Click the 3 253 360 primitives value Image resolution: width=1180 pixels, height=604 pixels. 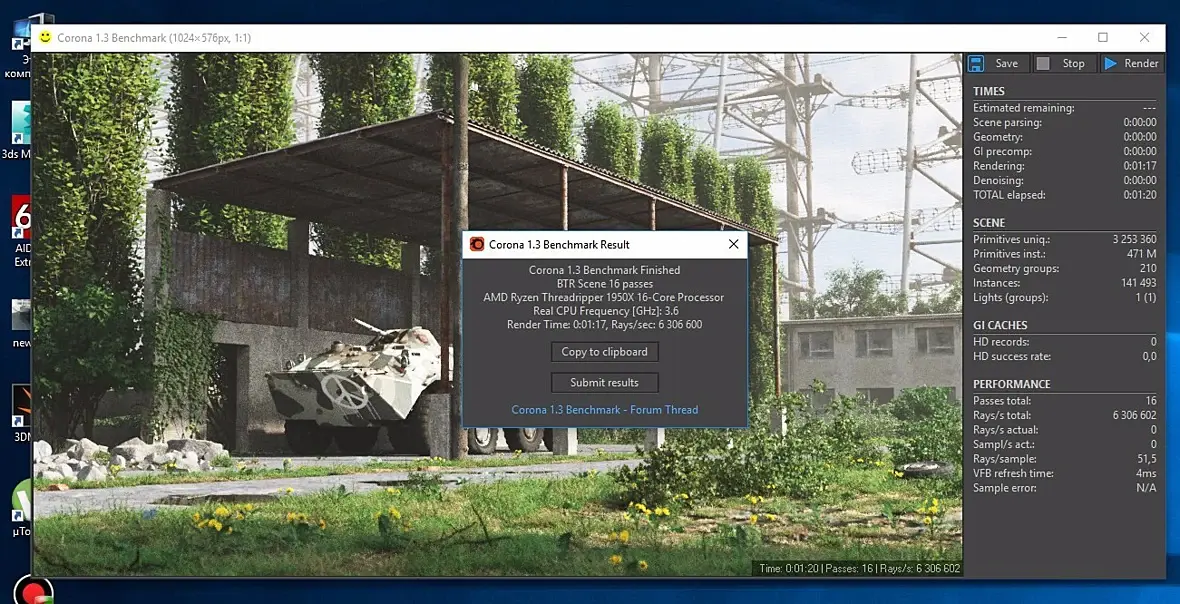pos(1135,239)
